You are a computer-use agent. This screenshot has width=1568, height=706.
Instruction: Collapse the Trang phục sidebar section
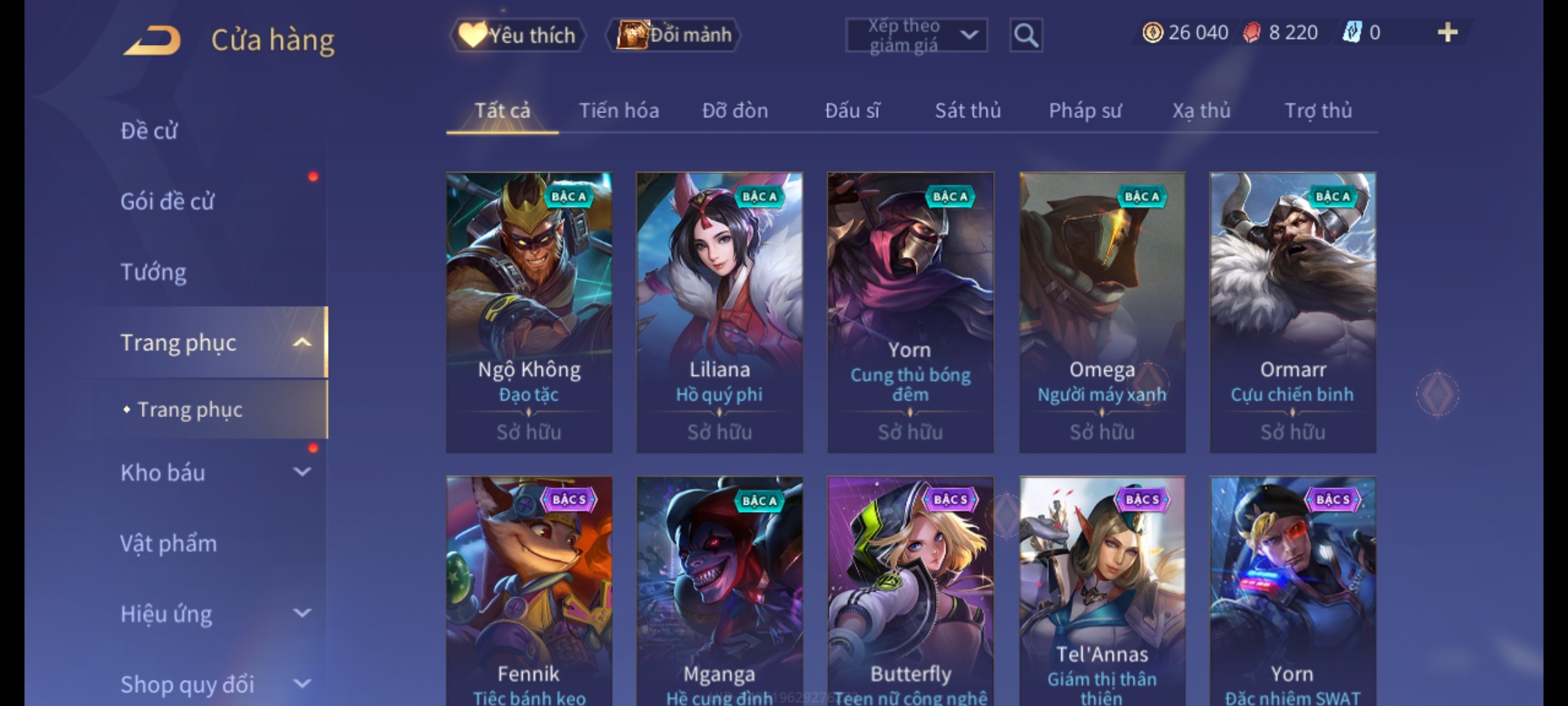click(302, 342)
